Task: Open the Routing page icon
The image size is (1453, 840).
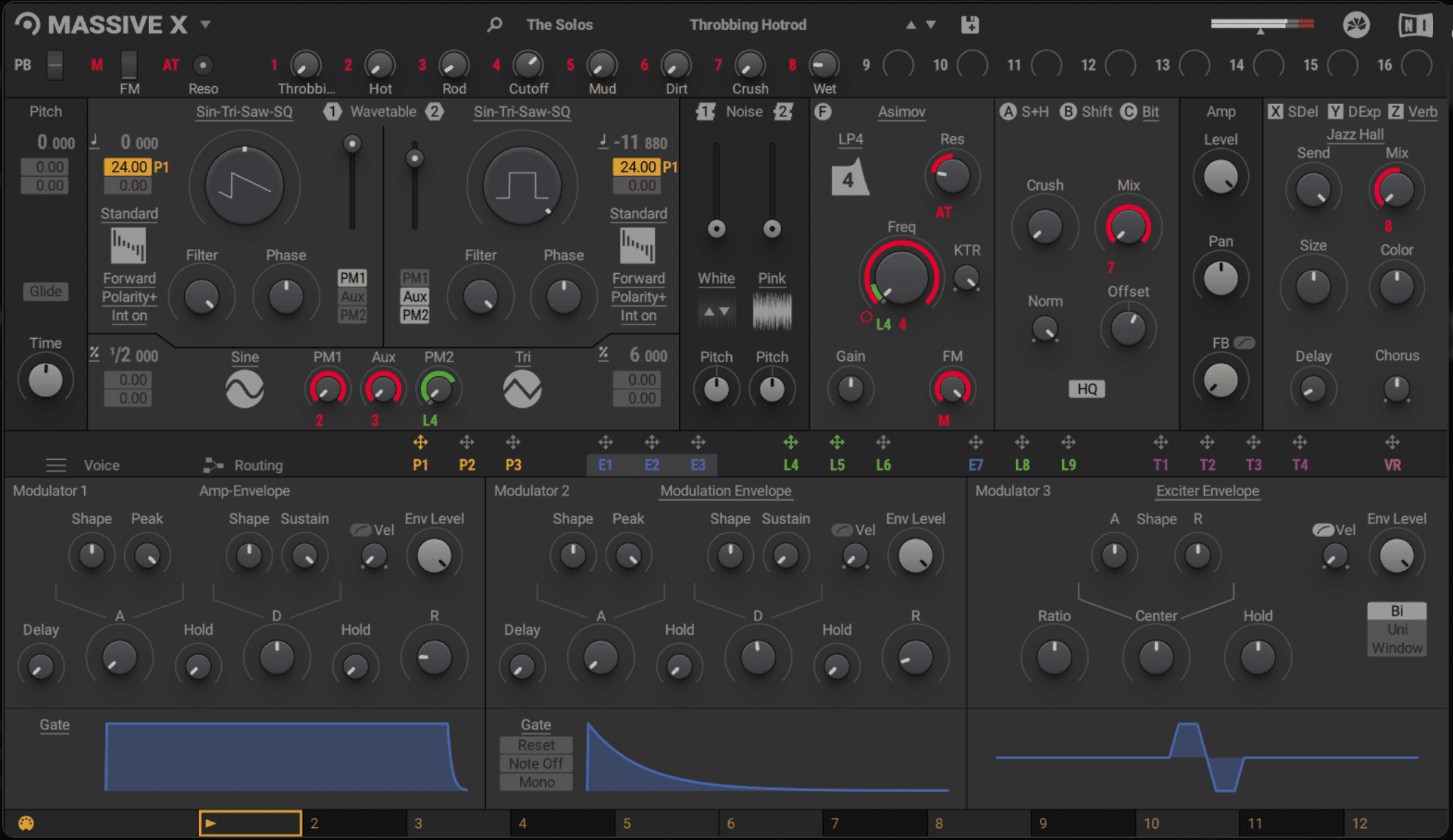Action: [213, 466]
